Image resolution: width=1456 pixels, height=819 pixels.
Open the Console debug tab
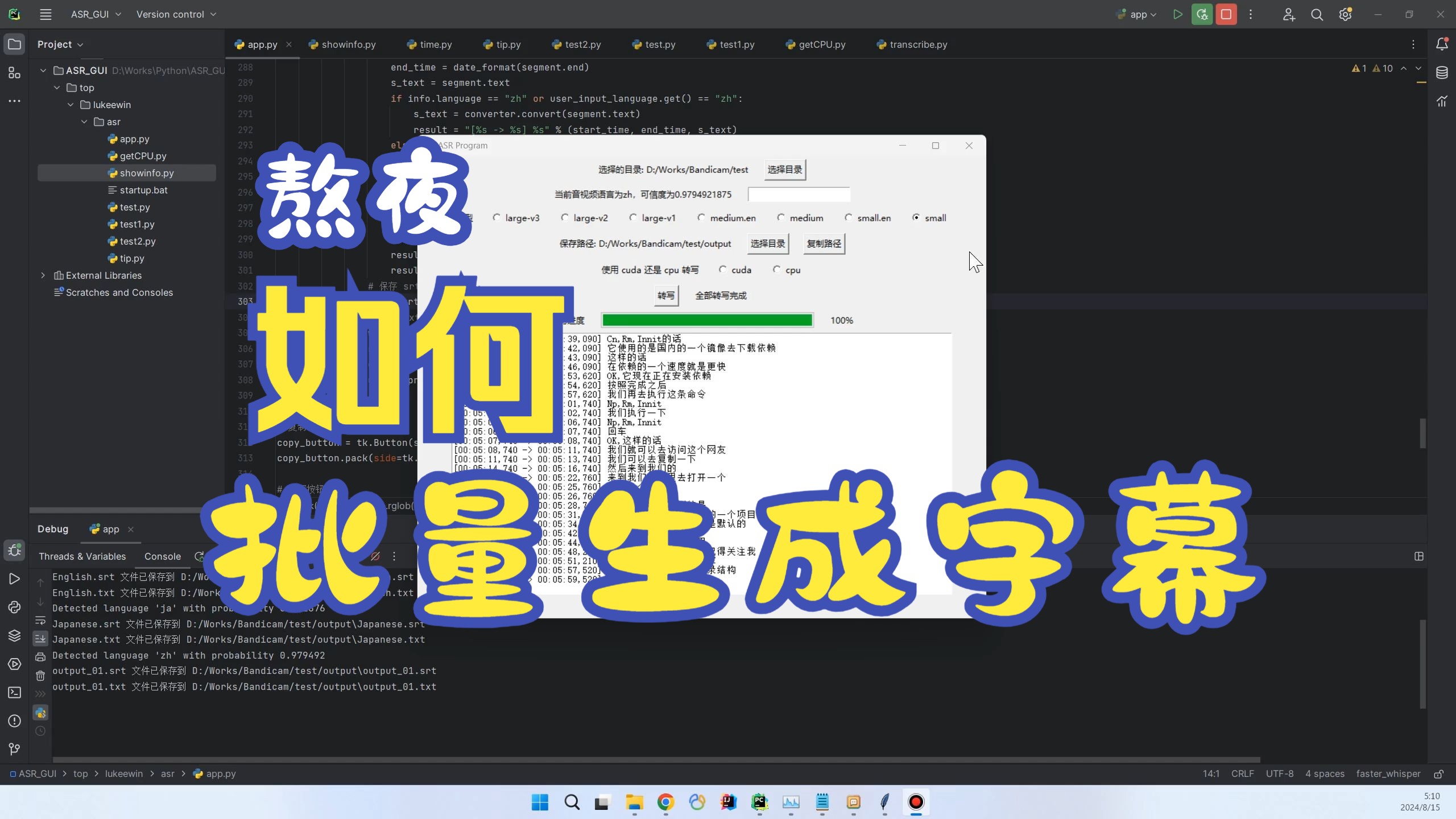pos(163,556)
